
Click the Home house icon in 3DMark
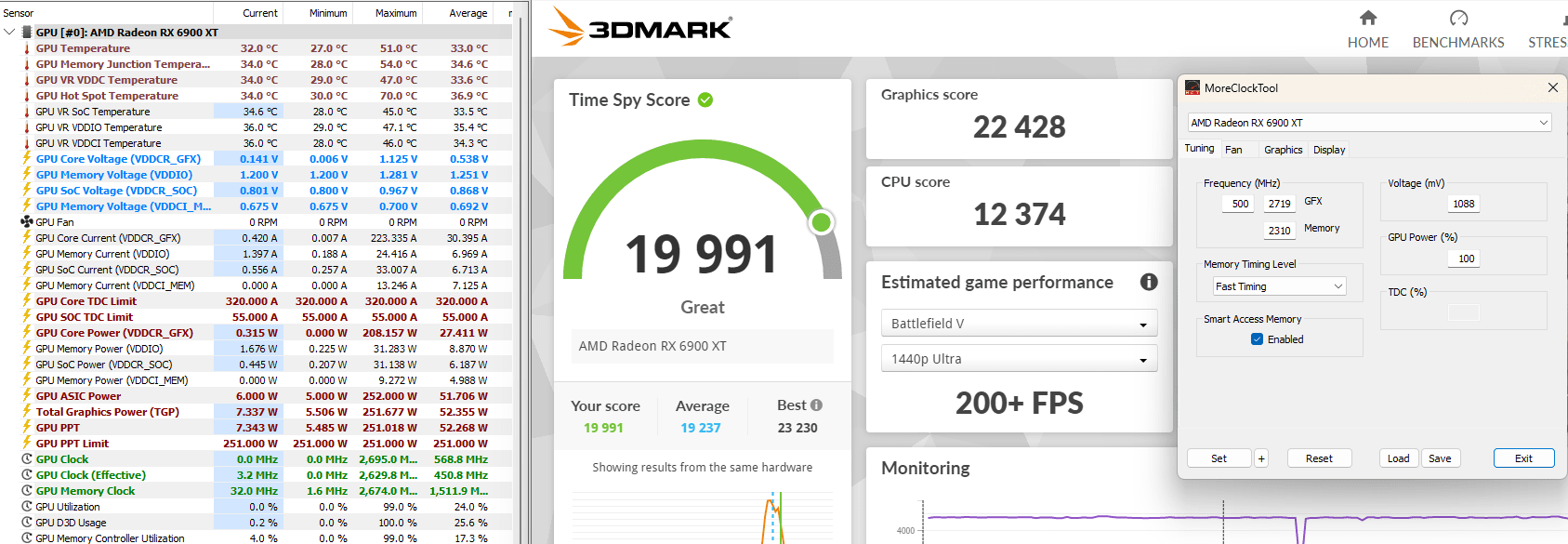[1368, 18]
